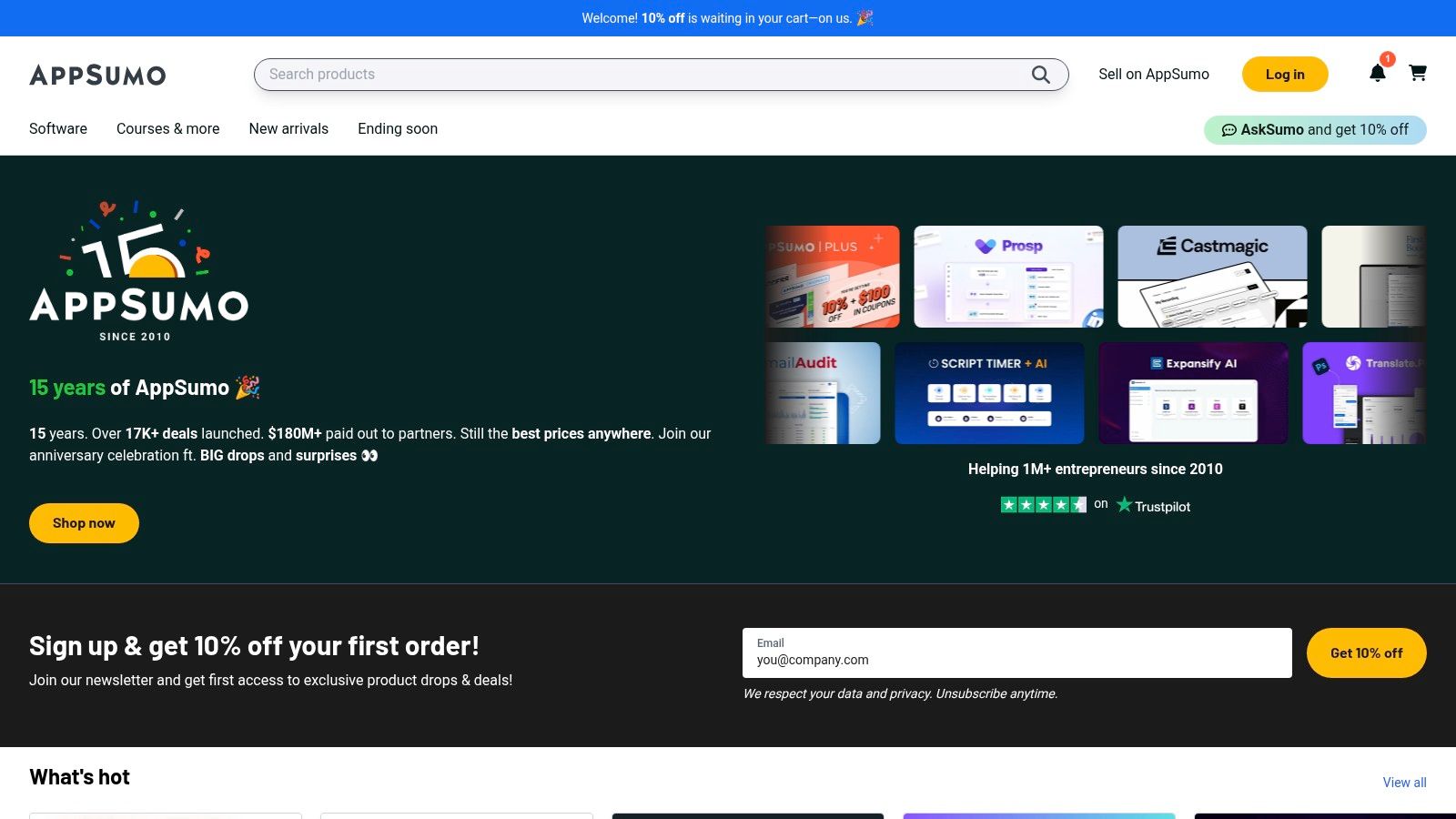Image resolution: width=1456 pixels, height=819 pixels.
Task: Click Sell on AppSumo link
Action: (x=1154, y=75)
